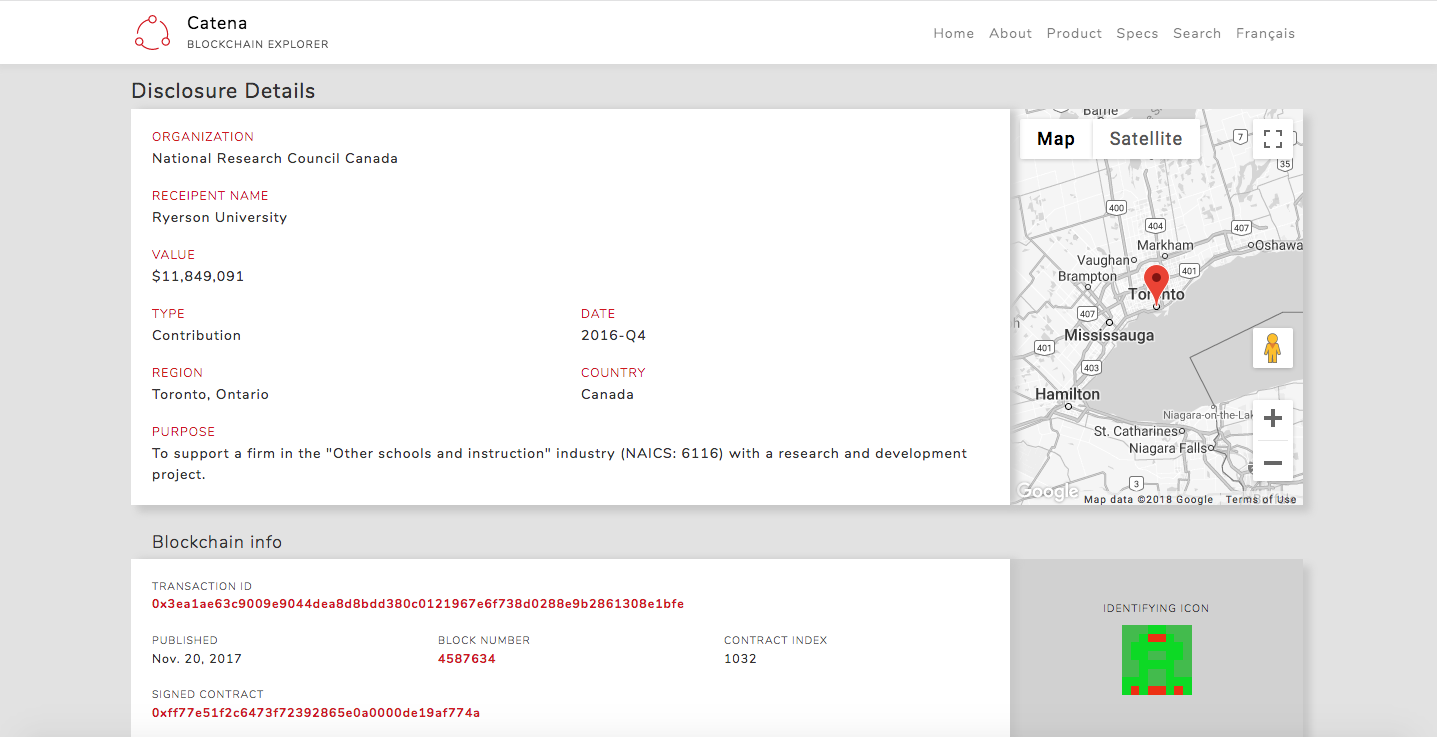Click the purpose description text
This screenshot has width=1437, height=737.
point(560,464)
